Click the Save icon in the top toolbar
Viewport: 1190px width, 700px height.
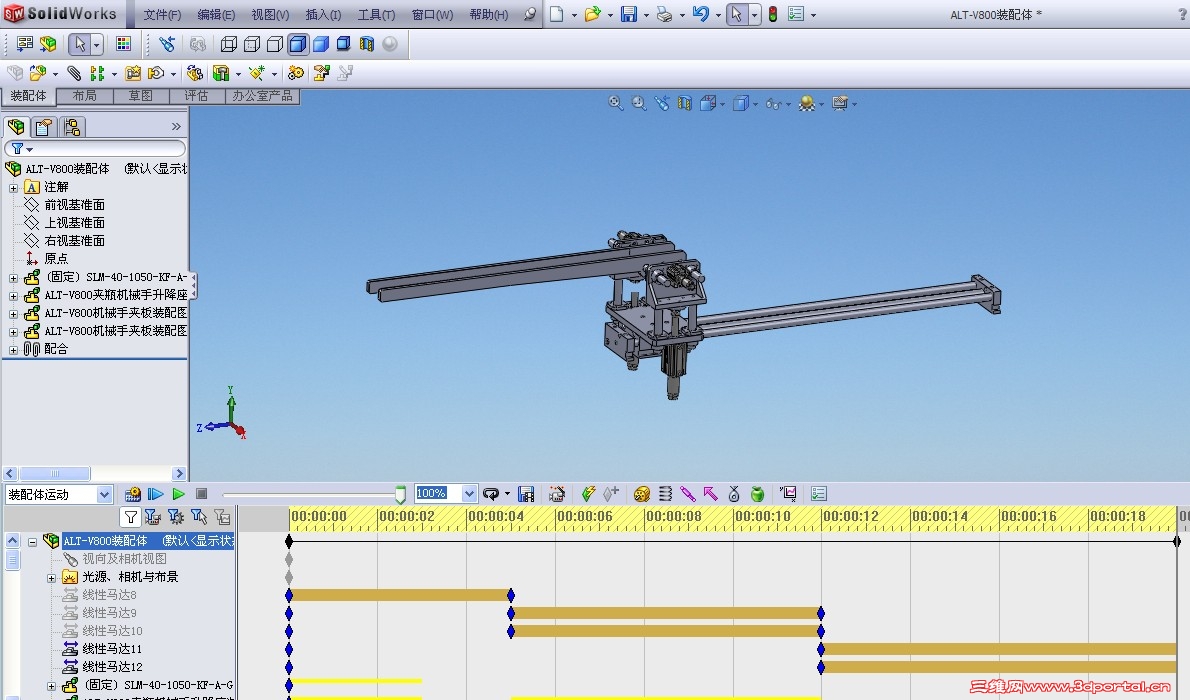(x=629, y=14)
